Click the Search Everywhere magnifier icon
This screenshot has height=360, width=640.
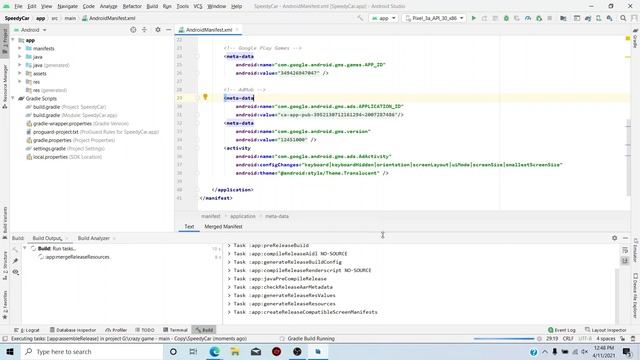pos(623,18)
